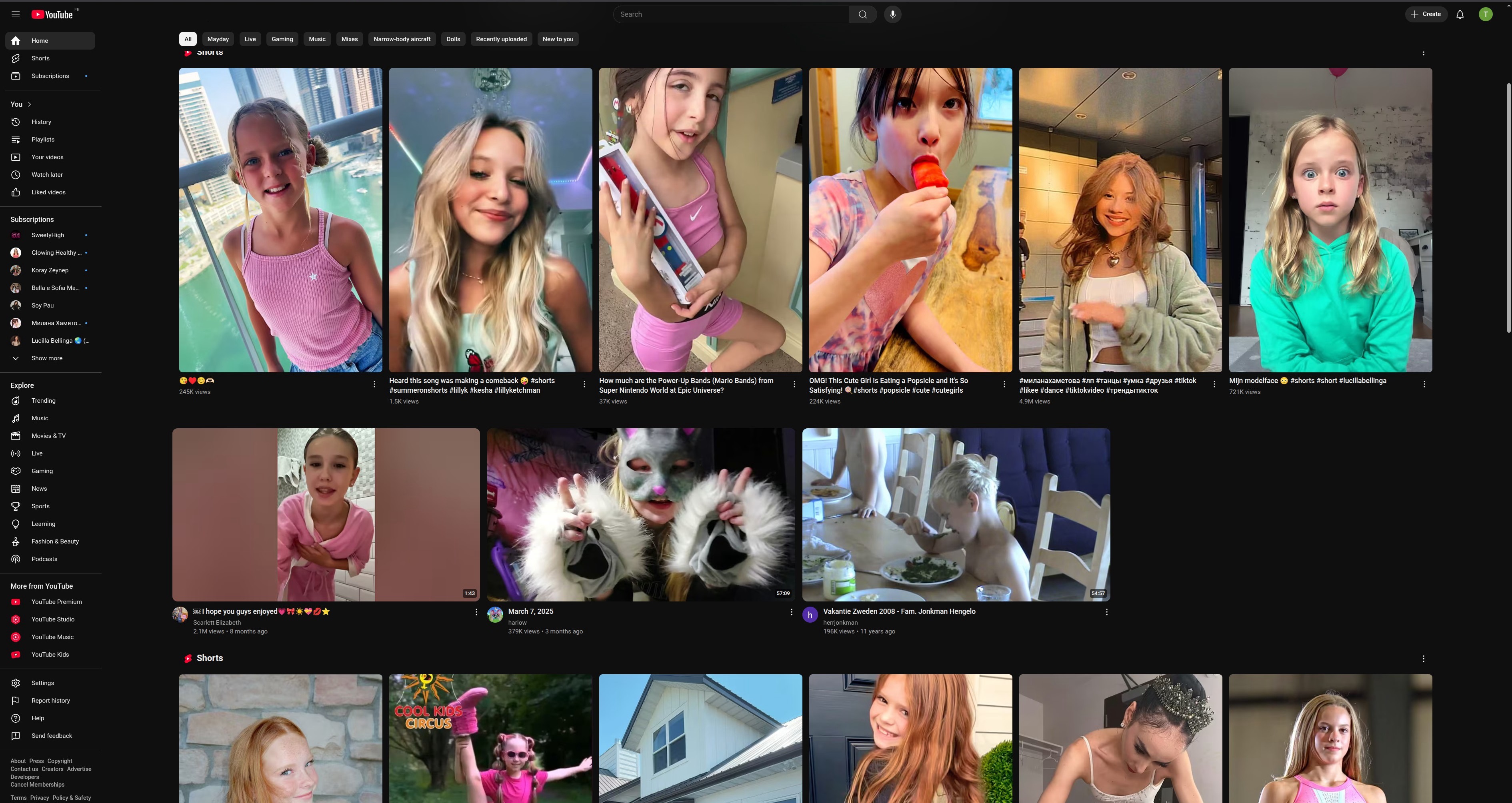
Task: Go to Home in the sidebar
Action: point(50,40)
